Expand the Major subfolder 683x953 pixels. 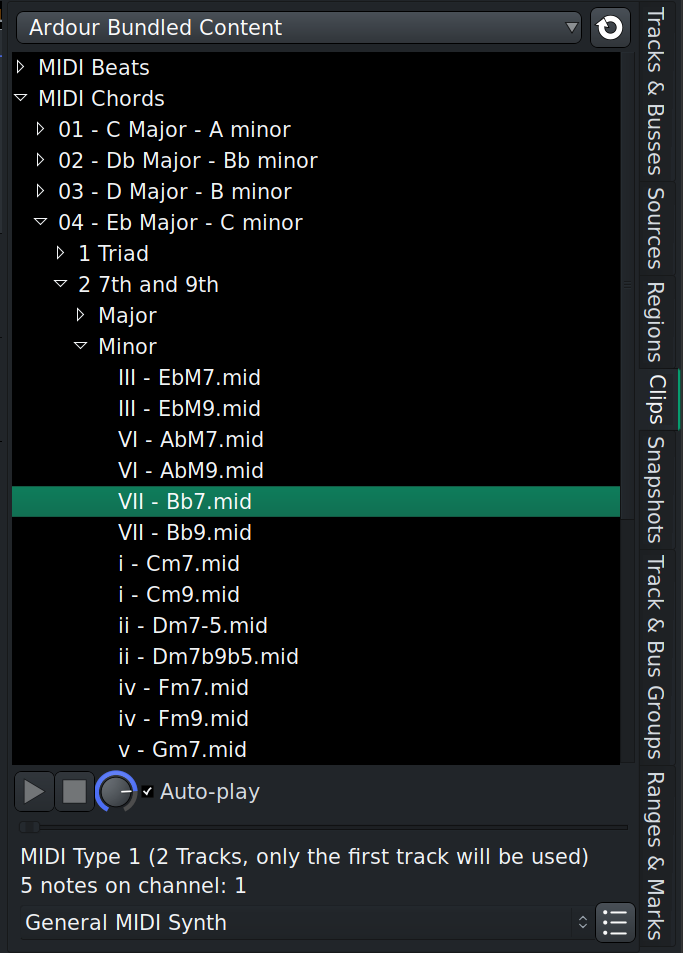click(80, 315)
